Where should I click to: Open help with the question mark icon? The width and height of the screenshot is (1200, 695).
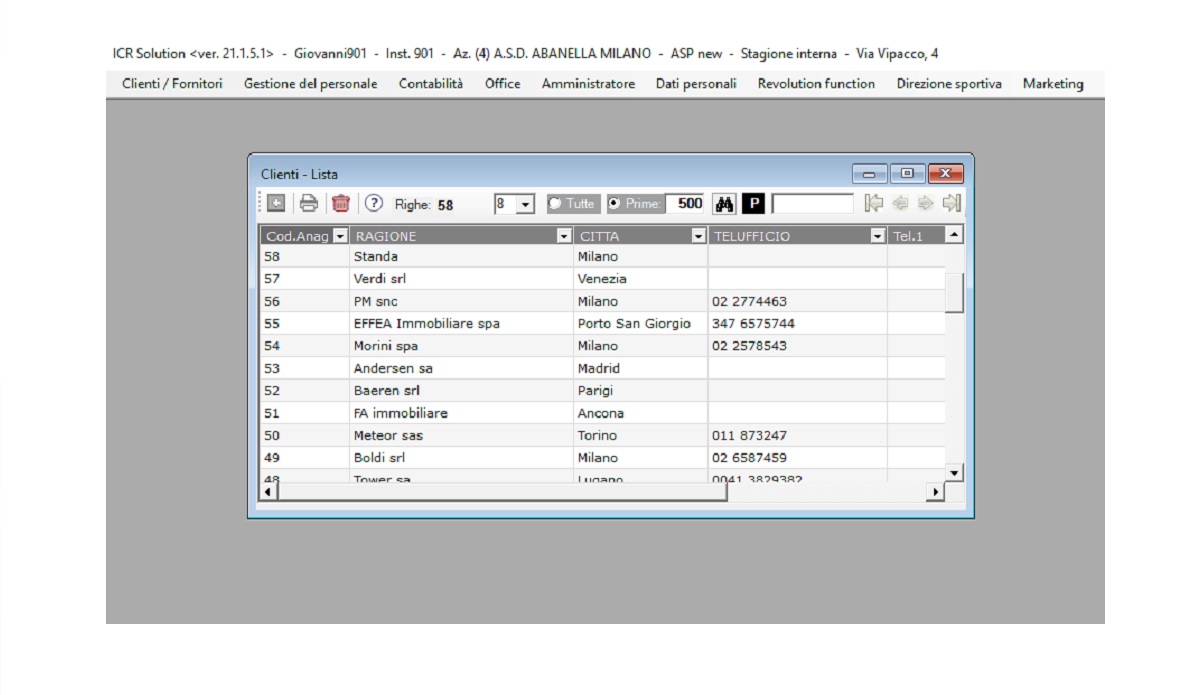[374, 203]
